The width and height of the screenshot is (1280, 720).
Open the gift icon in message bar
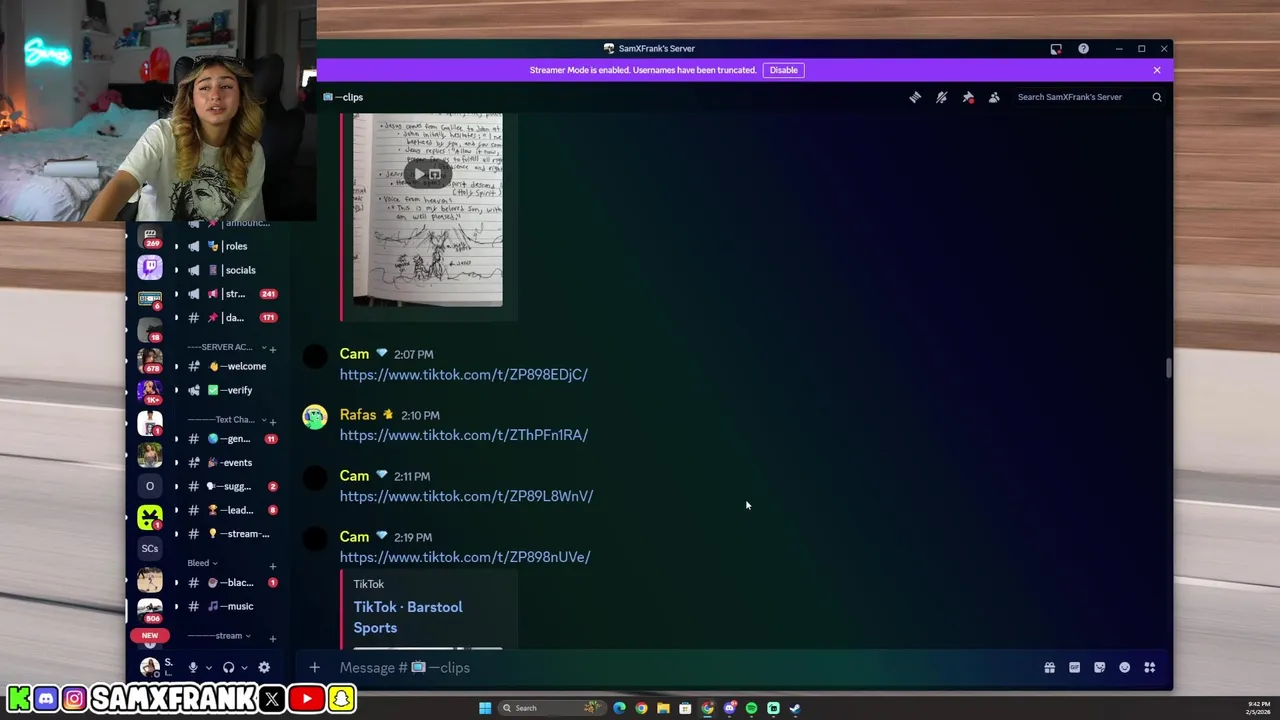[x=1050, y=667]
